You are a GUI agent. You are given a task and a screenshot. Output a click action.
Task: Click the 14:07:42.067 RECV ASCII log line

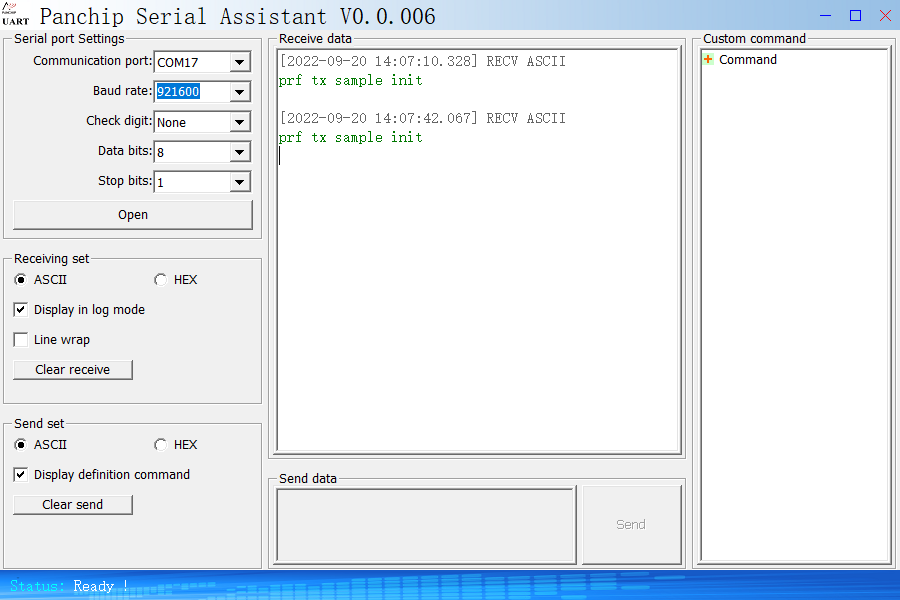[x=422, y=118]
